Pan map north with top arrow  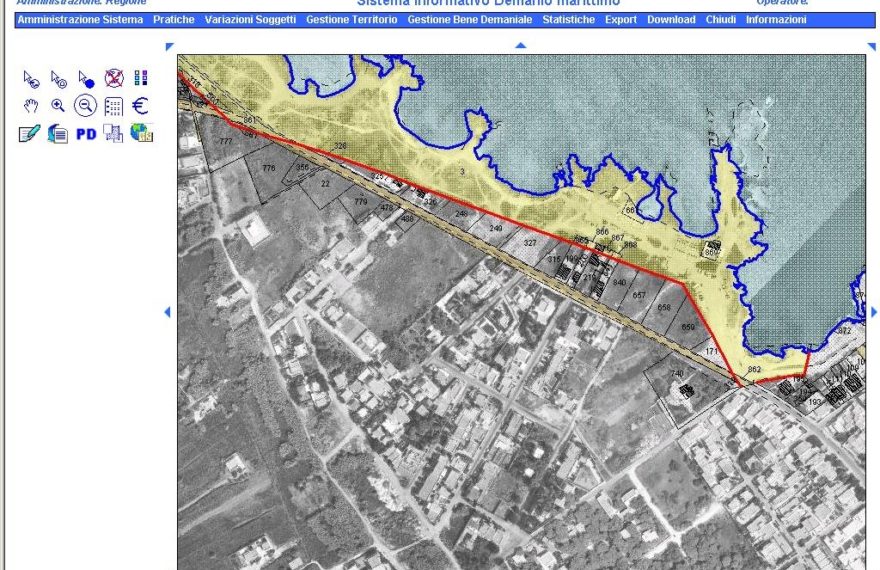(x=519, y=46)
